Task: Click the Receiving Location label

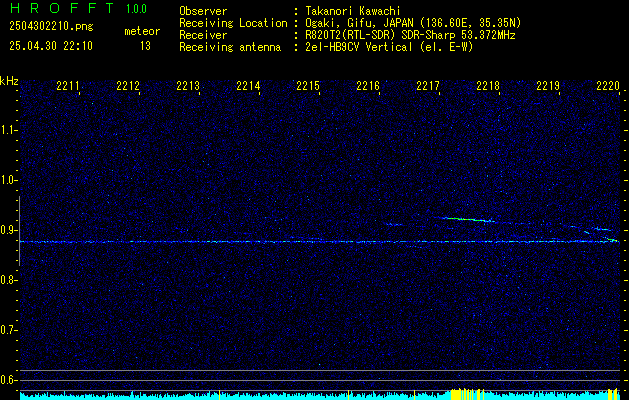Action: point(233,23)
